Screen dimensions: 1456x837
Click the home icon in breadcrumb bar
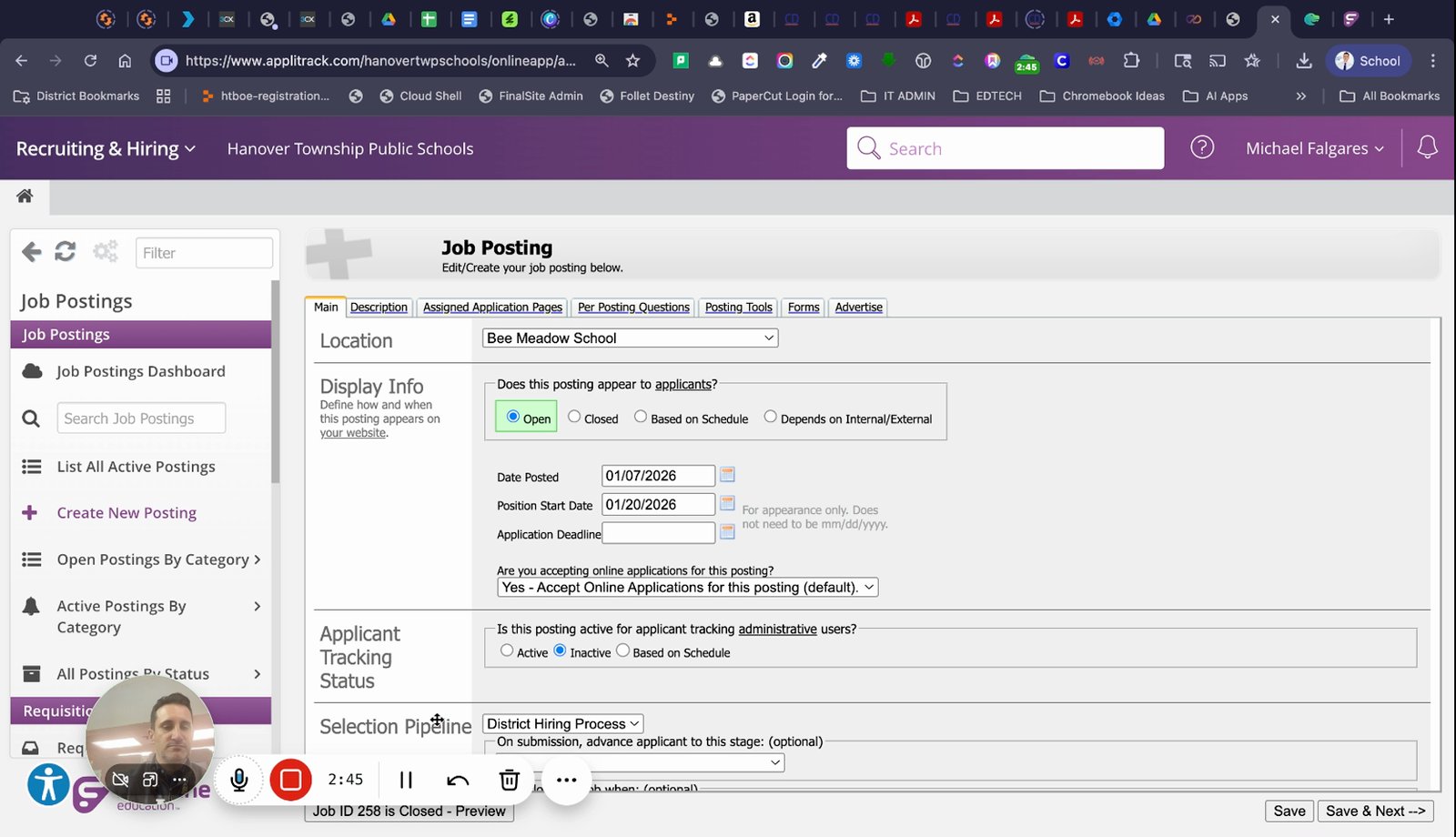coord(25,196)
